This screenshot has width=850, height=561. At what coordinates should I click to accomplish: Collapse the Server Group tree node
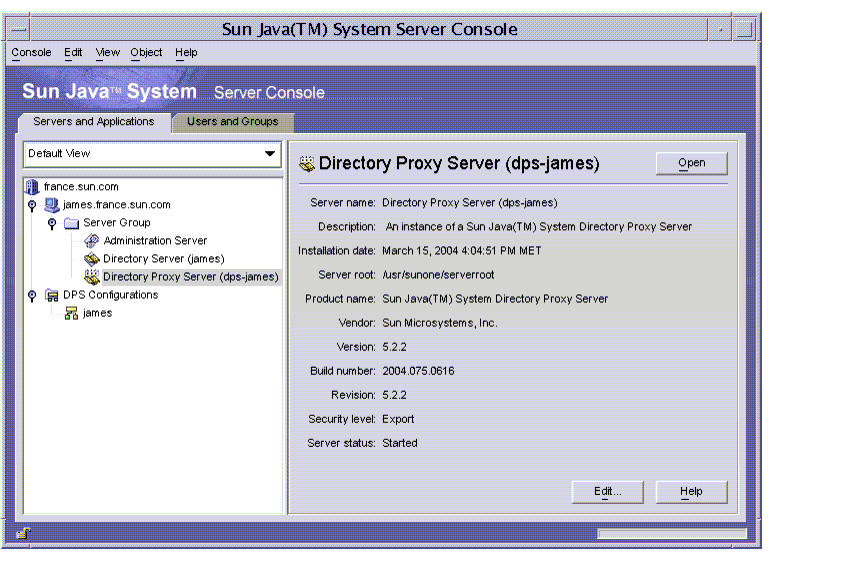[x=52, y=223]
